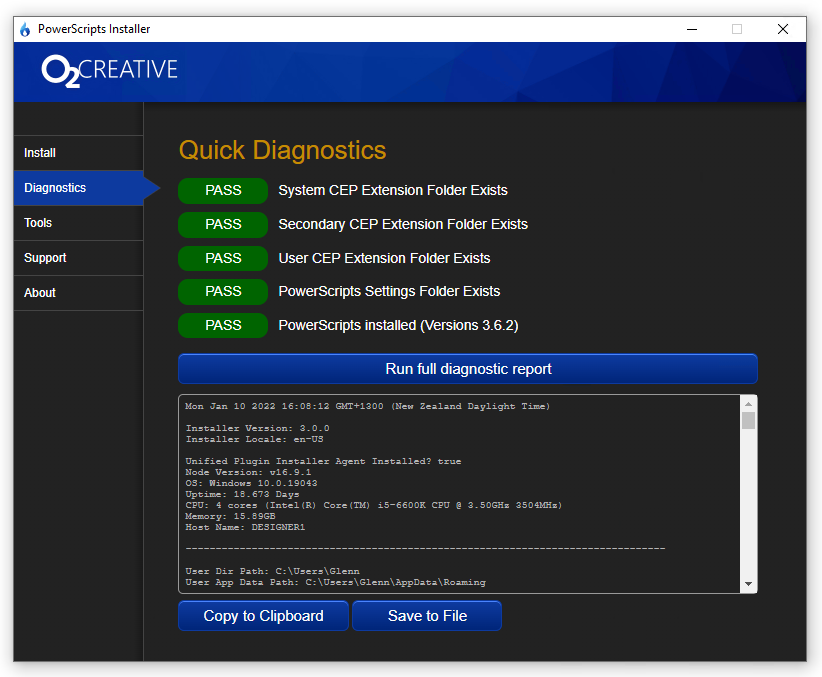
Task: Click PASS badge for User CEP Extension Folder
Action: point(223,258)
